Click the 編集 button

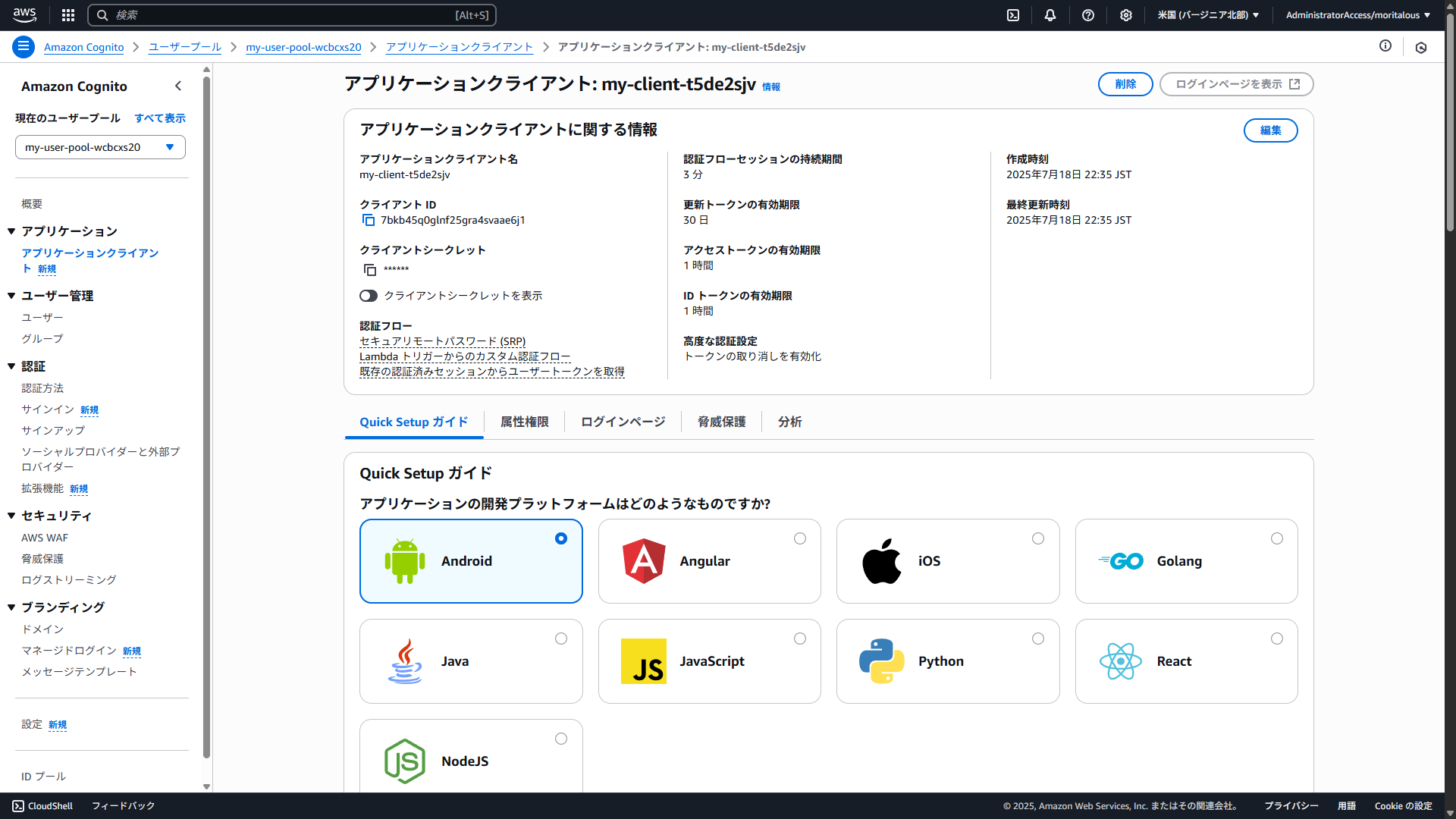pyautogui.click(x=1270, y=130)
